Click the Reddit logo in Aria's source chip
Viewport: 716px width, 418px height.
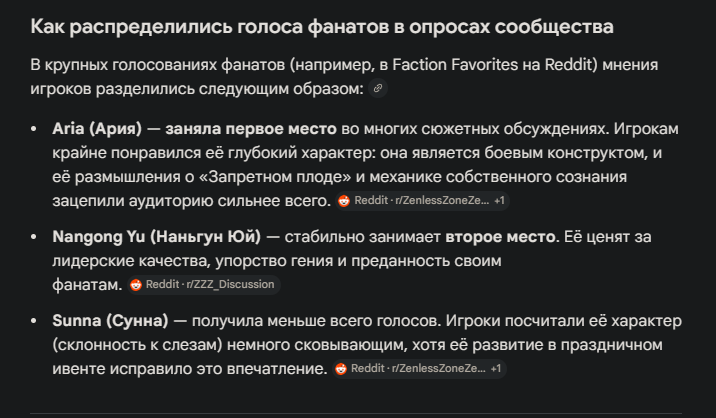coord(344,201)
